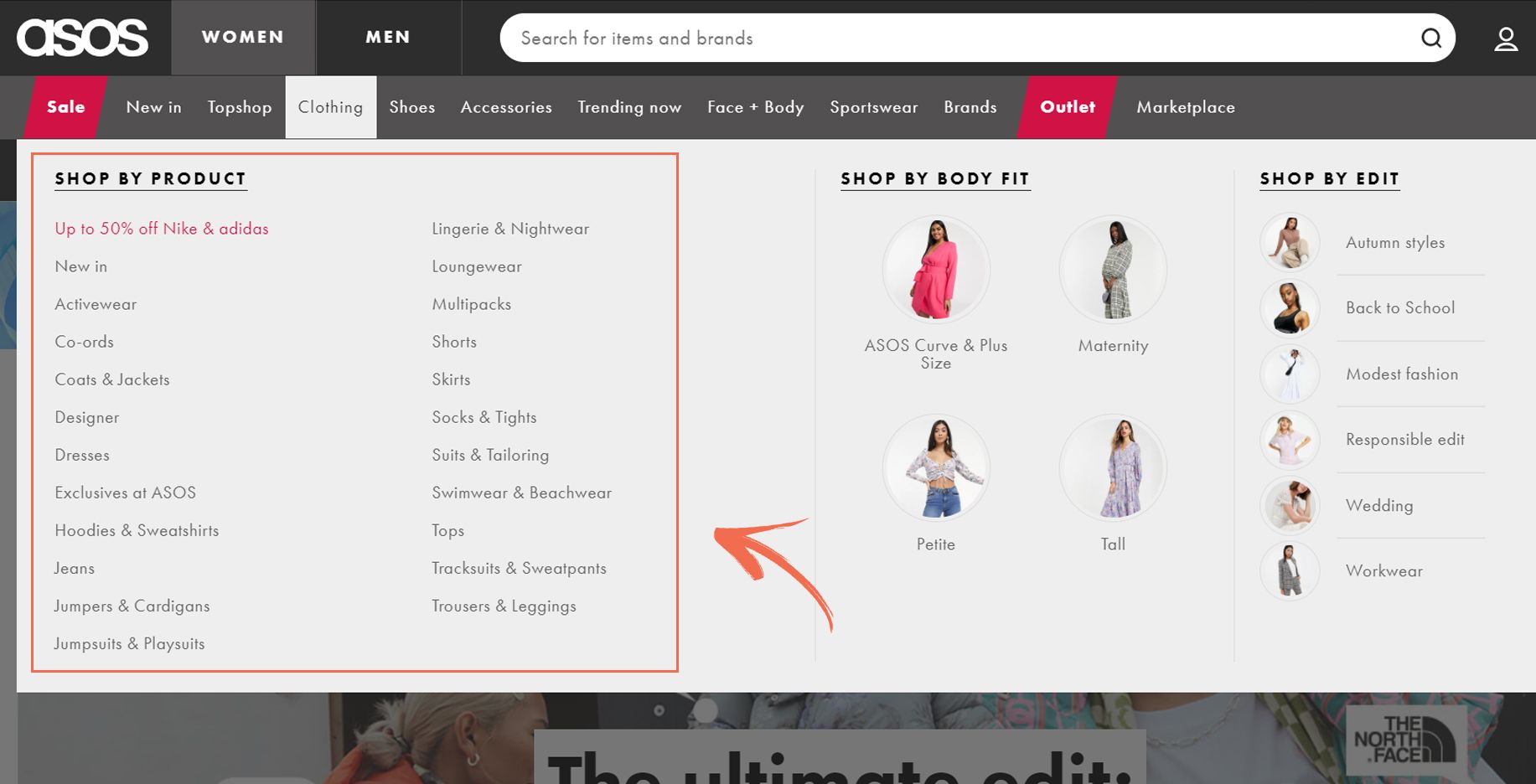
Task: Click the Petite text label
Action: [x=936, y=544]
